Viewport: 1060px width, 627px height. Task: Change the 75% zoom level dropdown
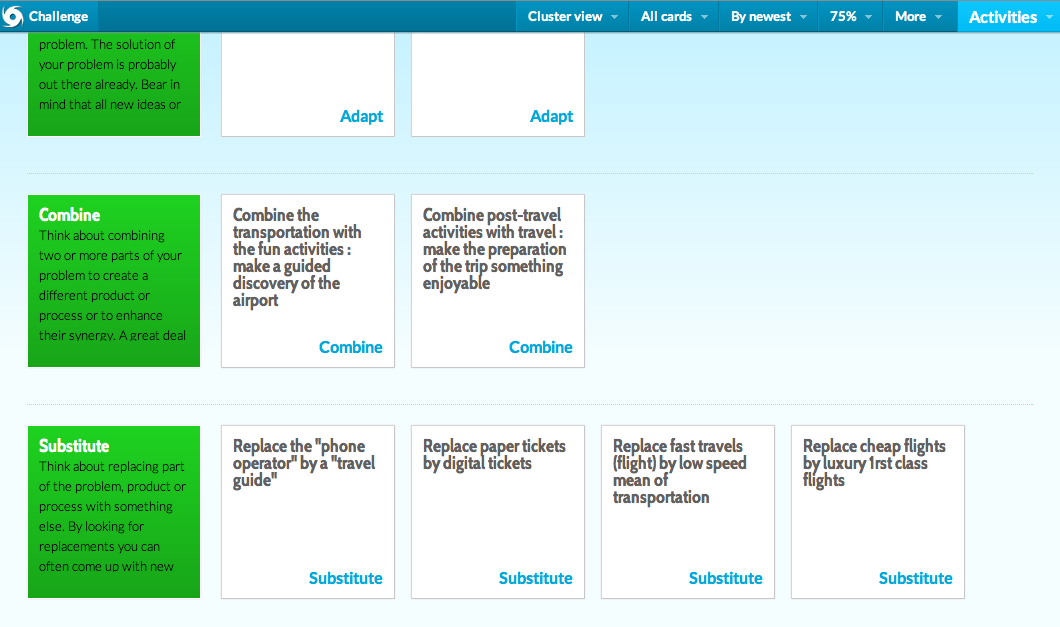pyautogui.click(x=850, y=16)
